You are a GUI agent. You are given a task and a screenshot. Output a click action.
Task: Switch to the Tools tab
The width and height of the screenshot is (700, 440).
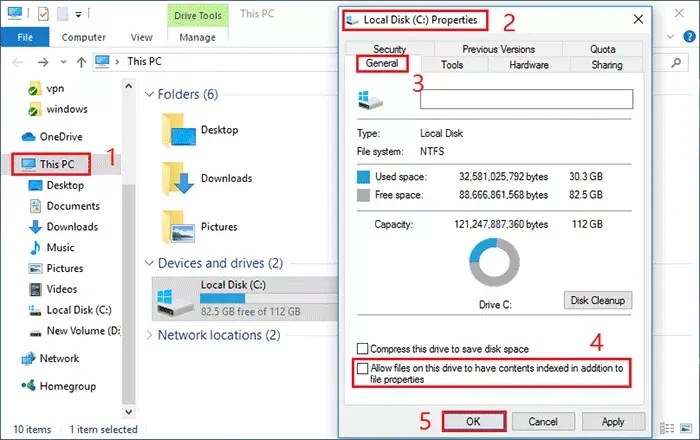pyautogui.click(x=452, y=65)
